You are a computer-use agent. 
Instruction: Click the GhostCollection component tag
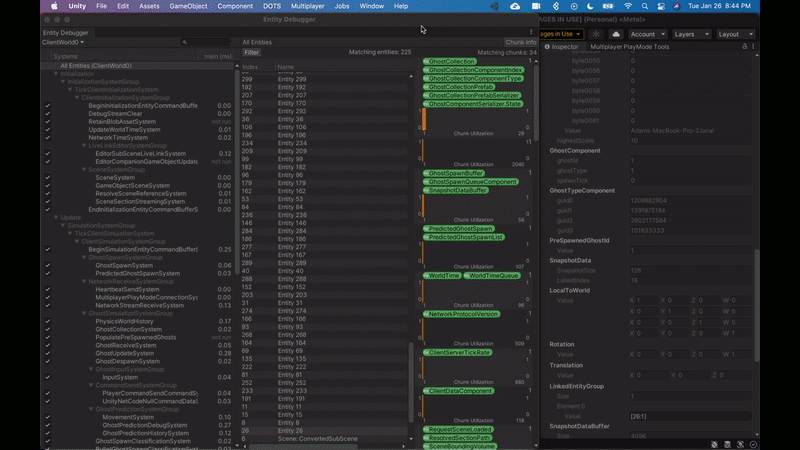pyautogui.click(x=450, y=61)
